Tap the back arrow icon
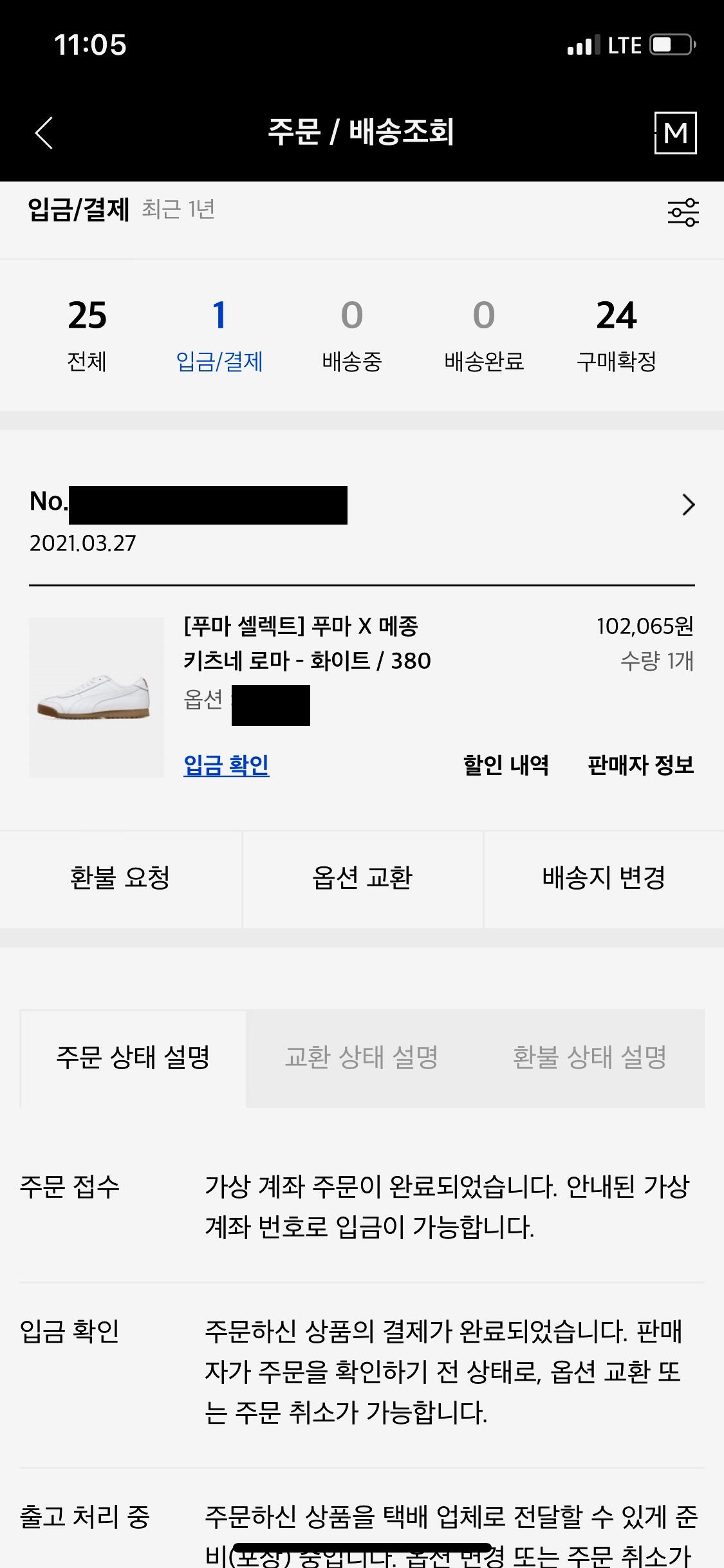 [x=44, y=133]
